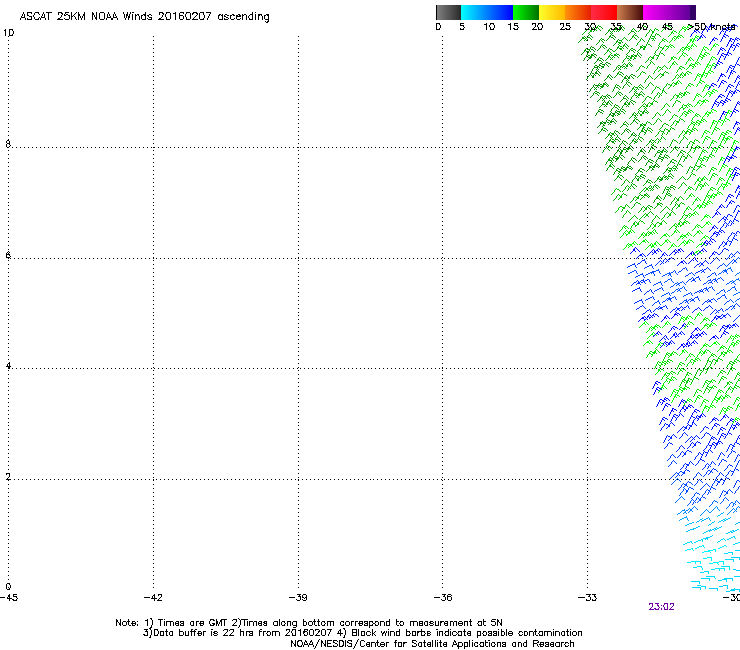740x650 pixels.
Task: Click the longitude axis label '-45'
Action: [x=9, y=598]
